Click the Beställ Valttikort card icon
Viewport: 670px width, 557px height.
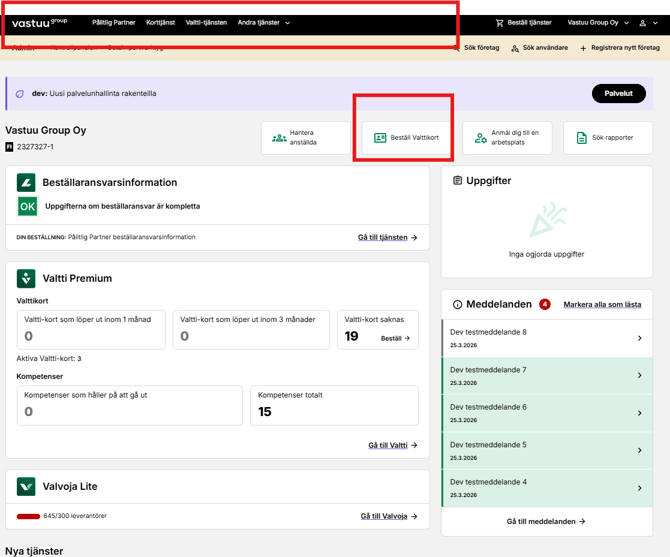click(380, 138)
